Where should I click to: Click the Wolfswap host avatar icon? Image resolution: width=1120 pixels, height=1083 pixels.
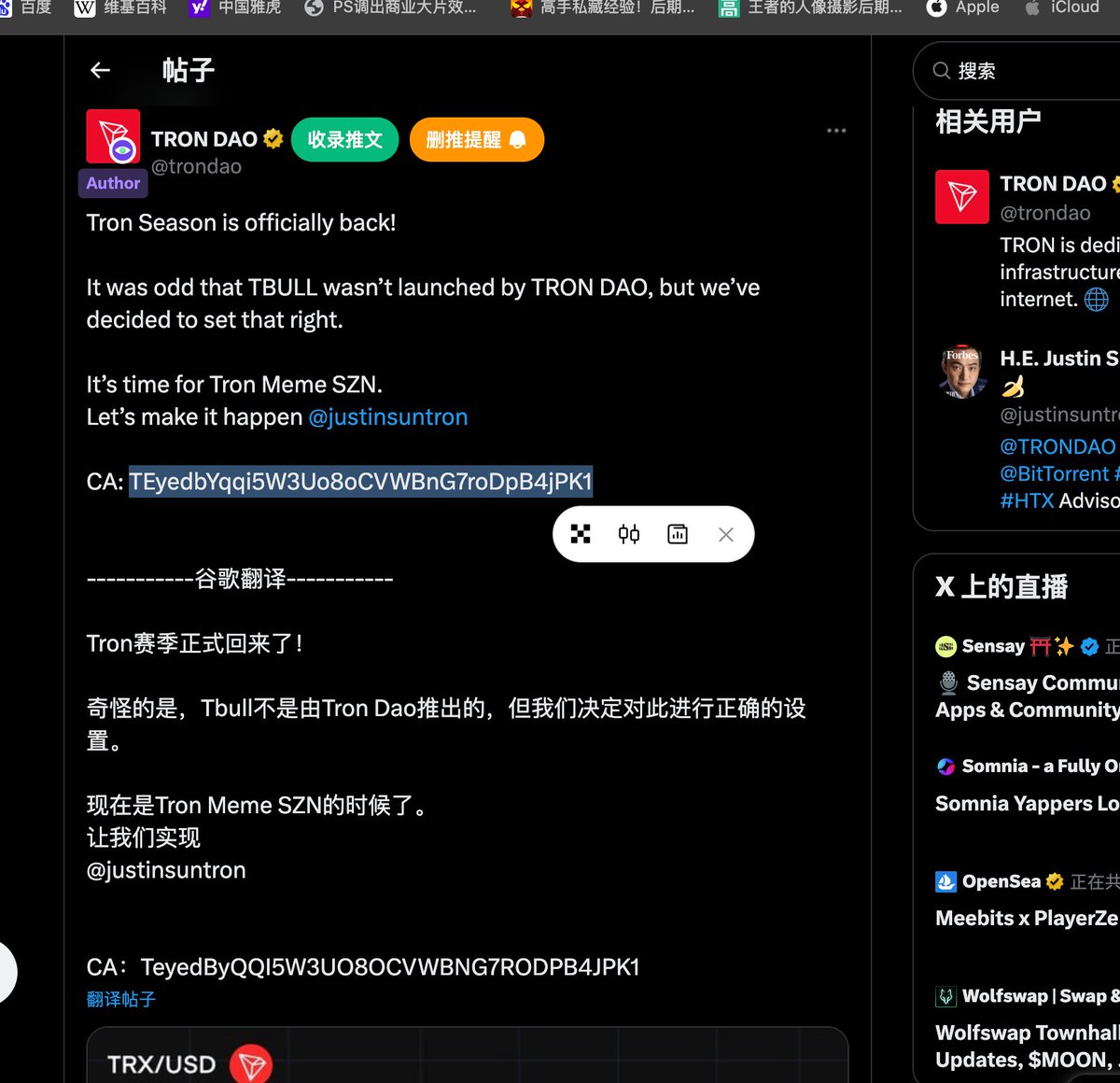[945, 996]
